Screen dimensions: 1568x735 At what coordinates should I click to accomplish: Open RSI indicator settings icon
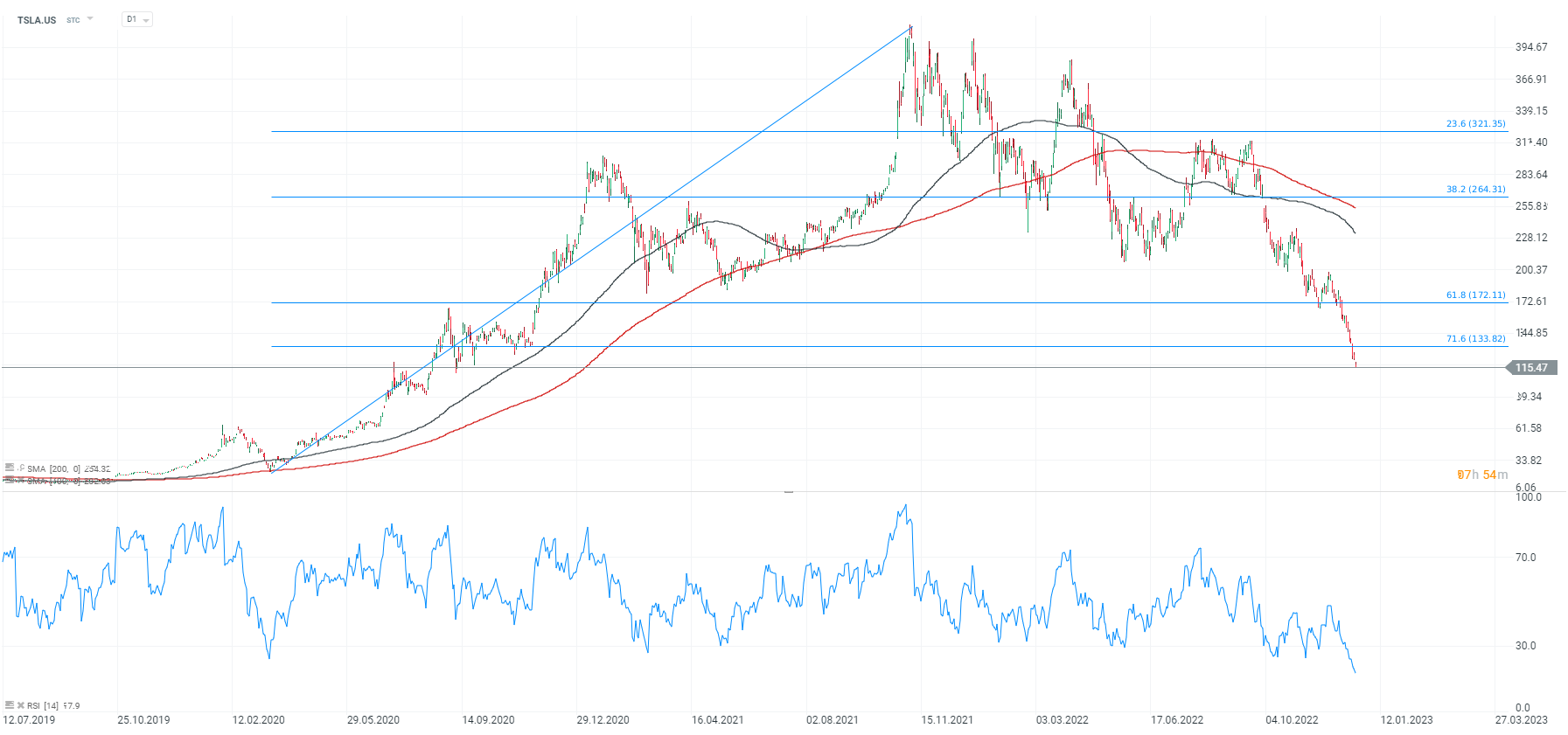[10, 704]
